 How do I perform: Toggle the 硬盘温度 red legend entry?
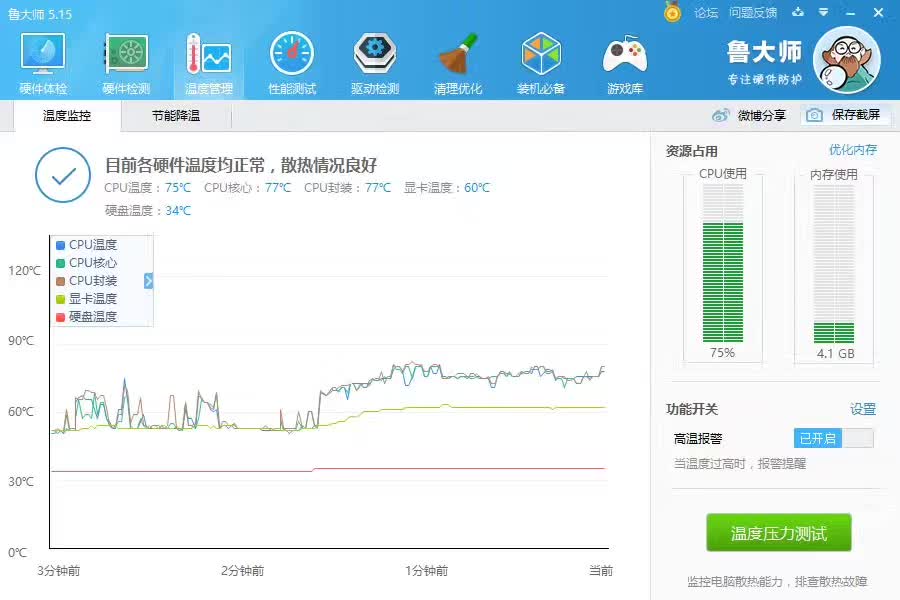coord(87,316)
